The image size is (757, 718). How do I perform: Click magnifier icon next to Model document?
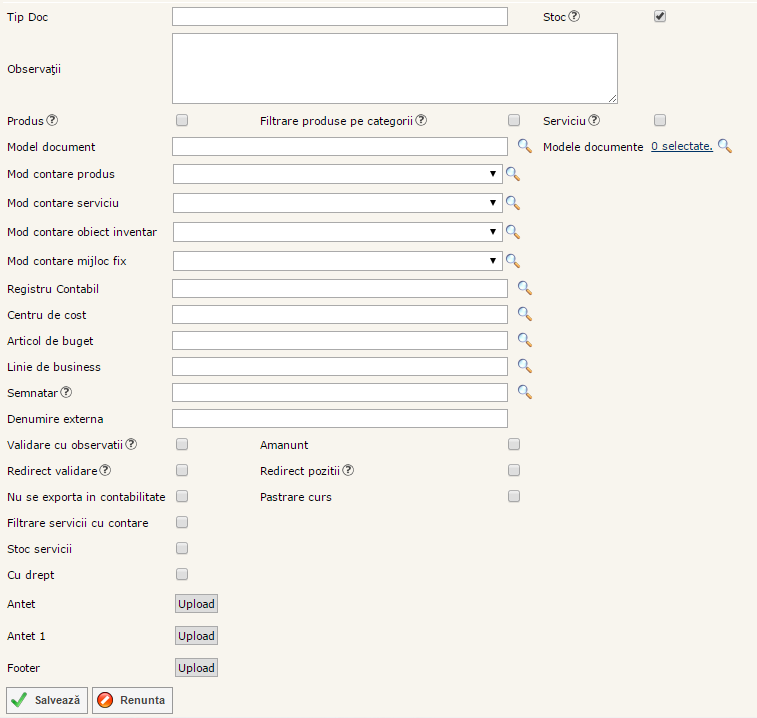tap(524, 147)
